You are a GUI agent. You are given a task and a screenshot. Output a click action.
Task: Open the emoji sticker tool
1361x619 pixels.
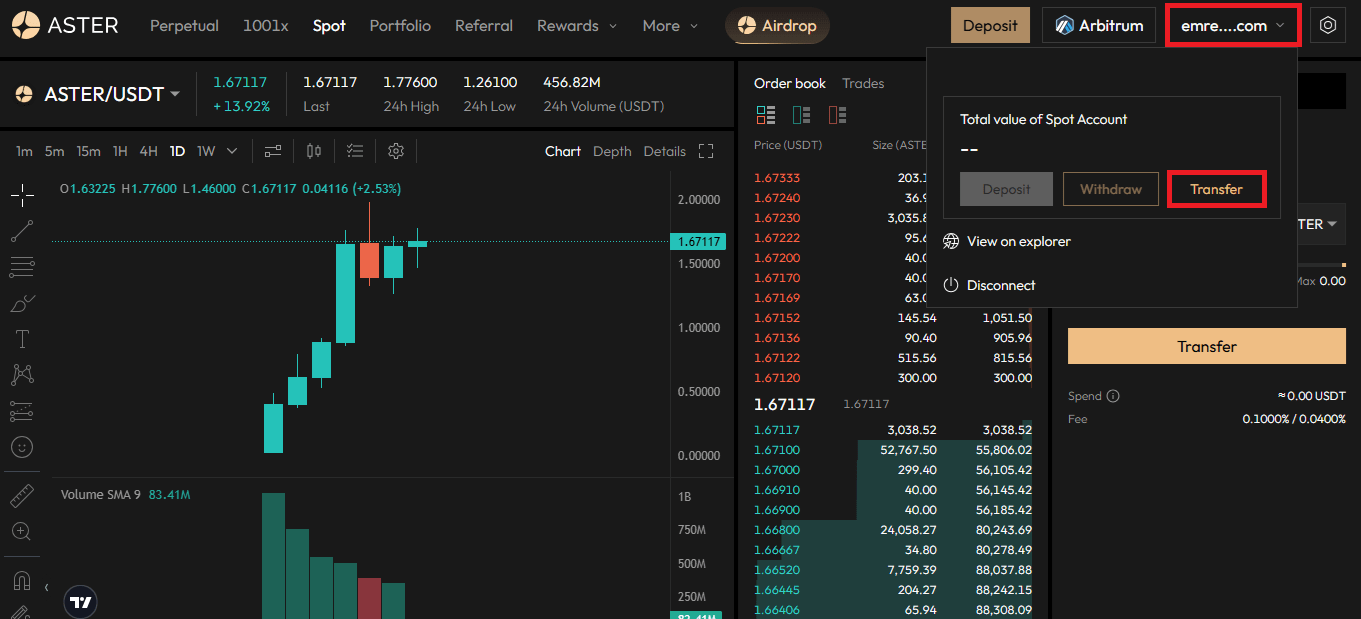coord(22,447)
